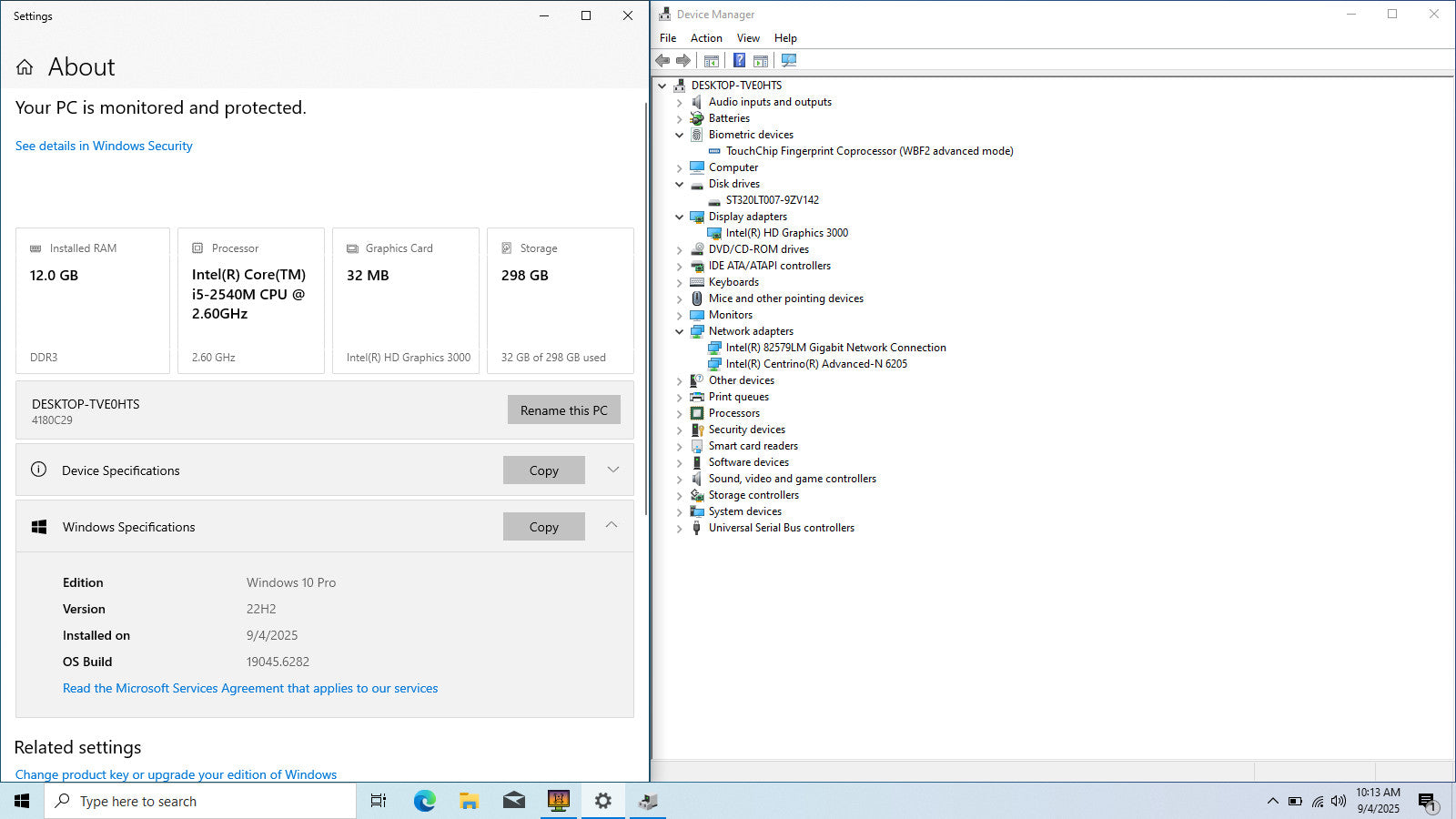Expand the System devices node
The height and width of the screenshot is (819, 1456).
tap(679, 511)
